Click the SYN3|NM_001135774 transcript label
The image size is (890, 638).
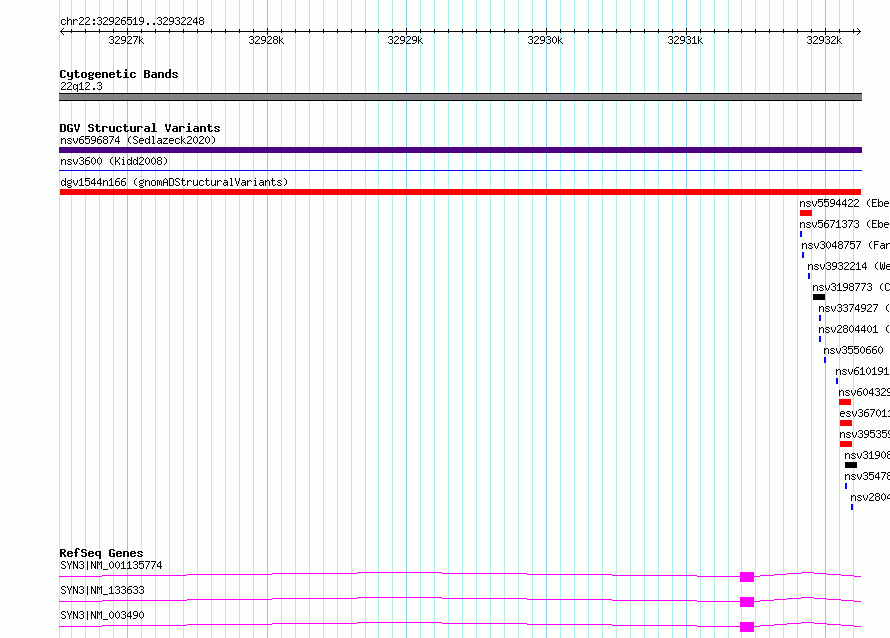tap(111, 565)
